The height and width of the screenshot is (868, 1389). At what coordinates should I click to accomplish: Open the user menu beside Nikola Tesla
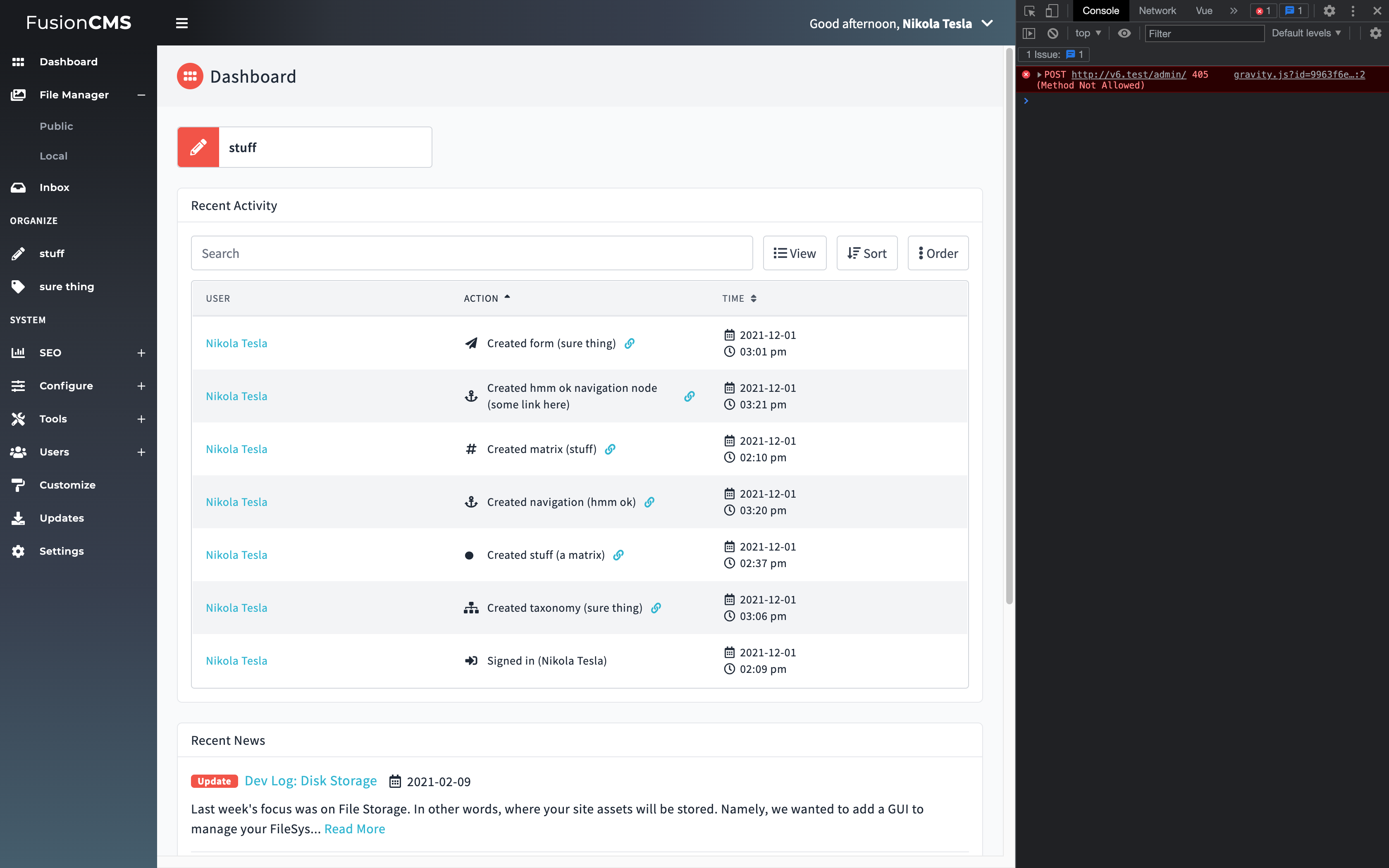[x=987, y=24]
